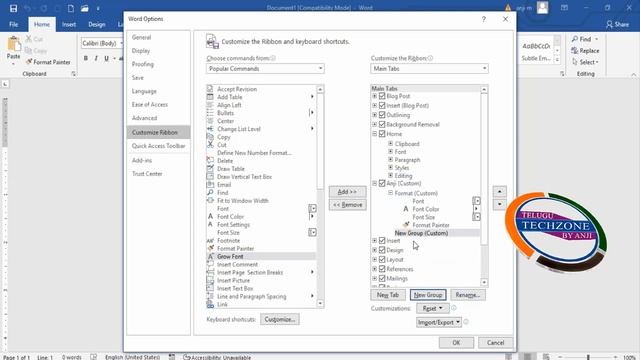The image size is (640, 360).
Task: Uncheck the Blog Post tab checkbox
Action: click(382, 96)
